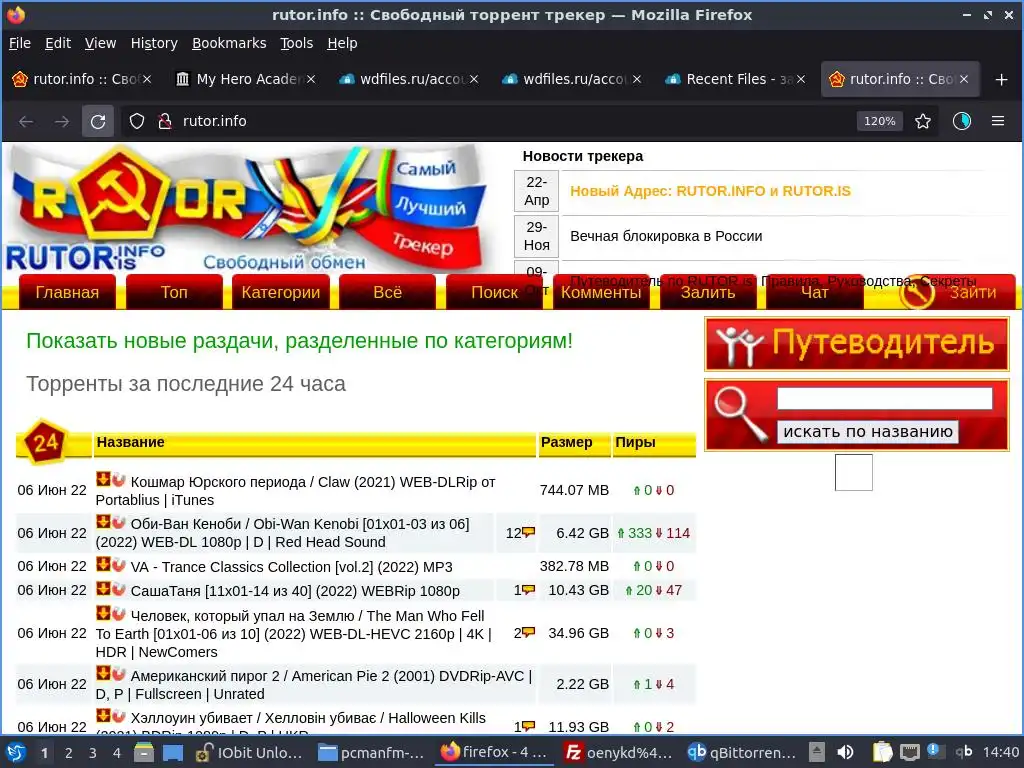Open the tracking protection shield icon
The width and height of the screenshot is (1024, 768).
pyautogui.click(x=136, y=121)
